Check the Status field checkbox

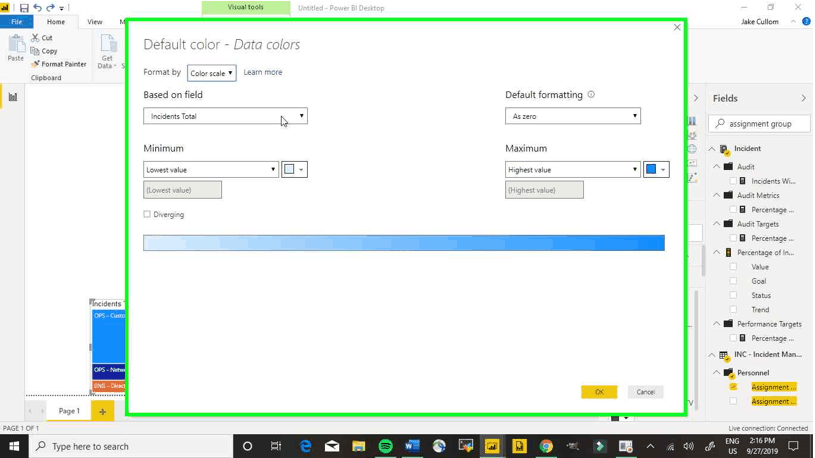pyautogui.click(x=733, y=295)
